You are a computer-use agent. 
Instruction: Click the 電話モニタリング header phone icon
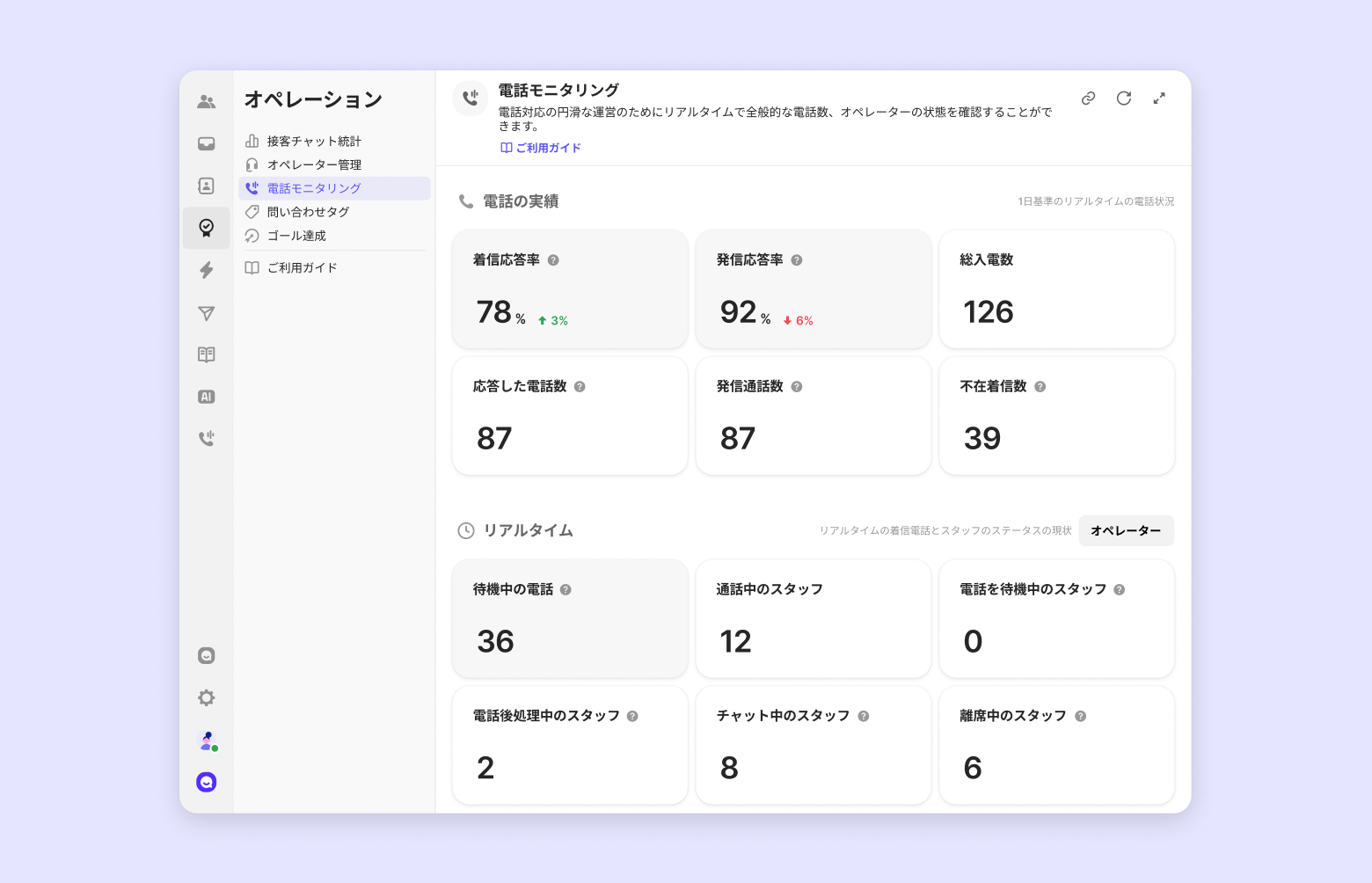471,99
